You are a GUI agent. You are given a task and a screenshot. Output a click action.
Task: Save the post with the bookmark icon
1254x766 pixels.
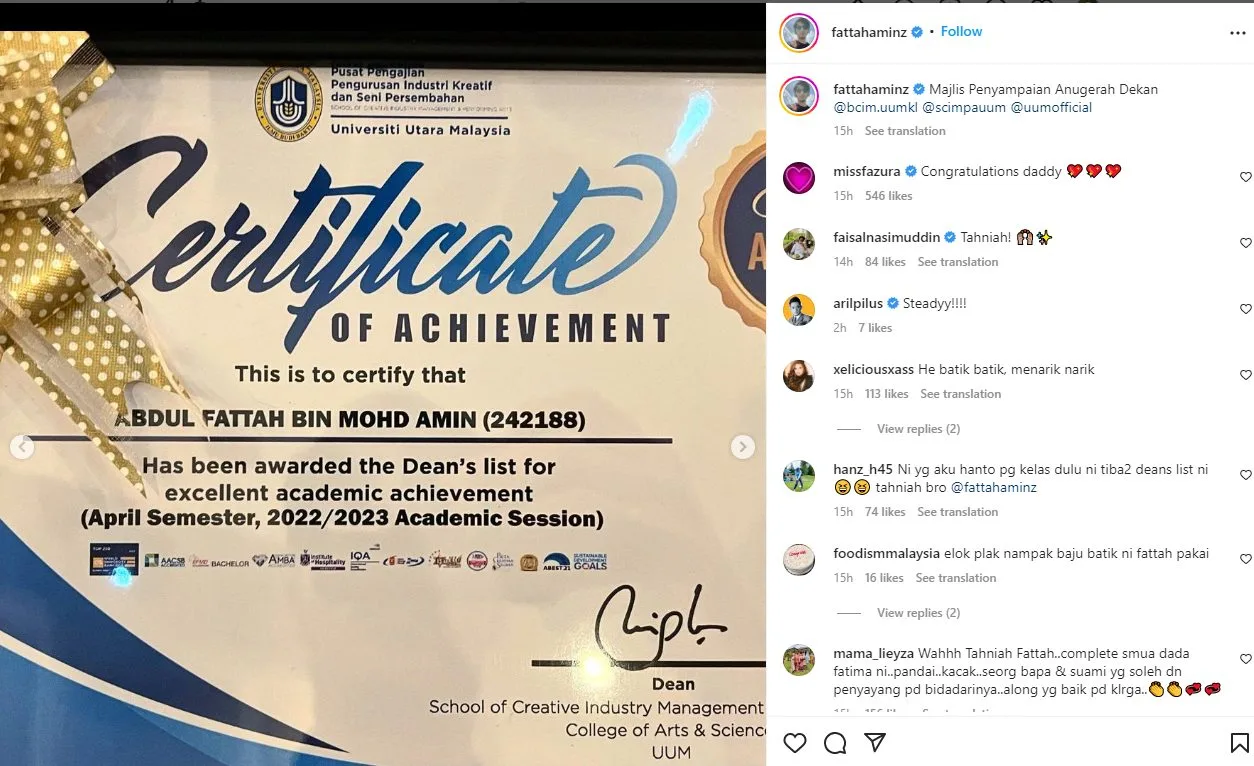coord(1239,743)
